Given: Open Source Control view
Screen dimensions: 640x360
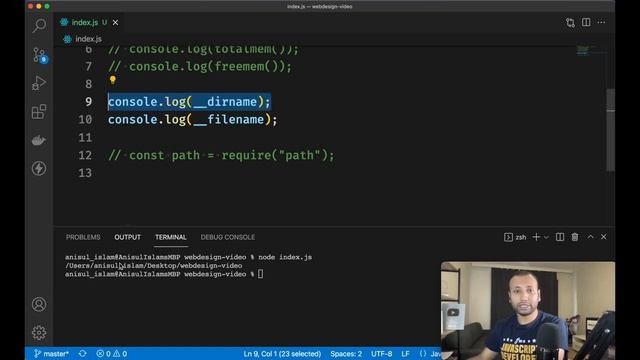Looking at the screenshot, I should (39, 55).
